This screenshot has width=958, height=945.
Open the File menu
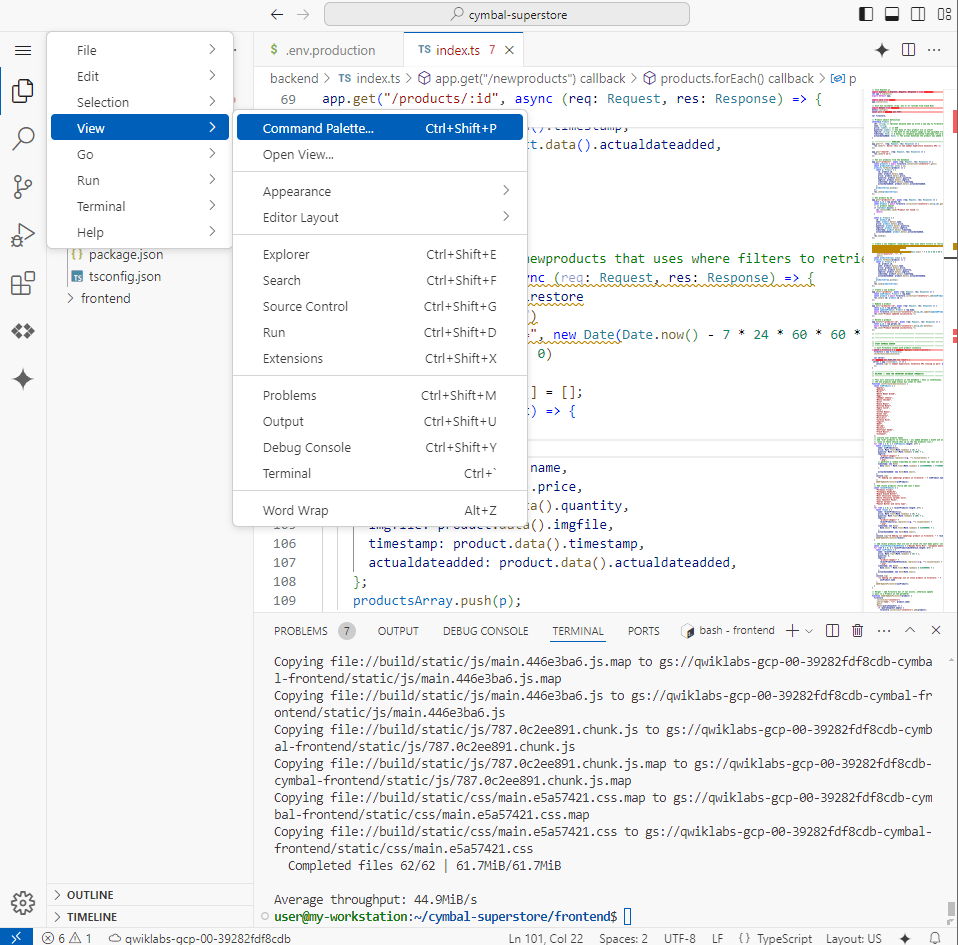point(140,50)
